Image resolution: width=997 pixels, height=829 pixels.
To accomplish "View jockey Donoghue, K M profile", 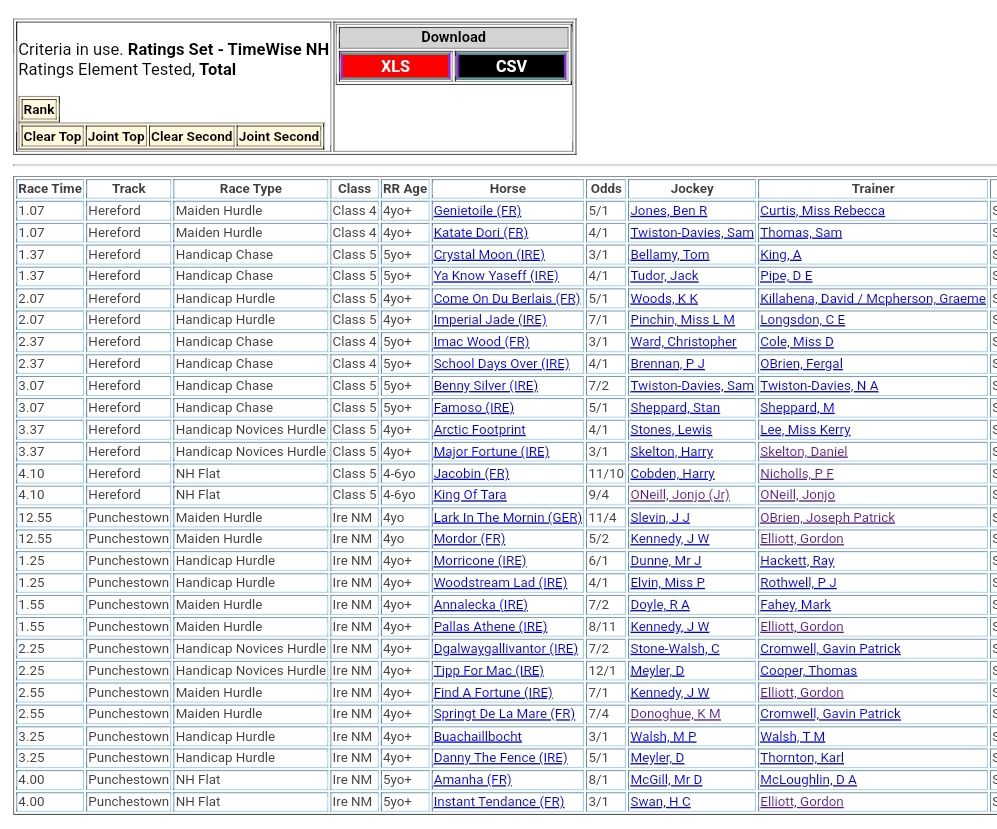I will click(x=675, y=714).
